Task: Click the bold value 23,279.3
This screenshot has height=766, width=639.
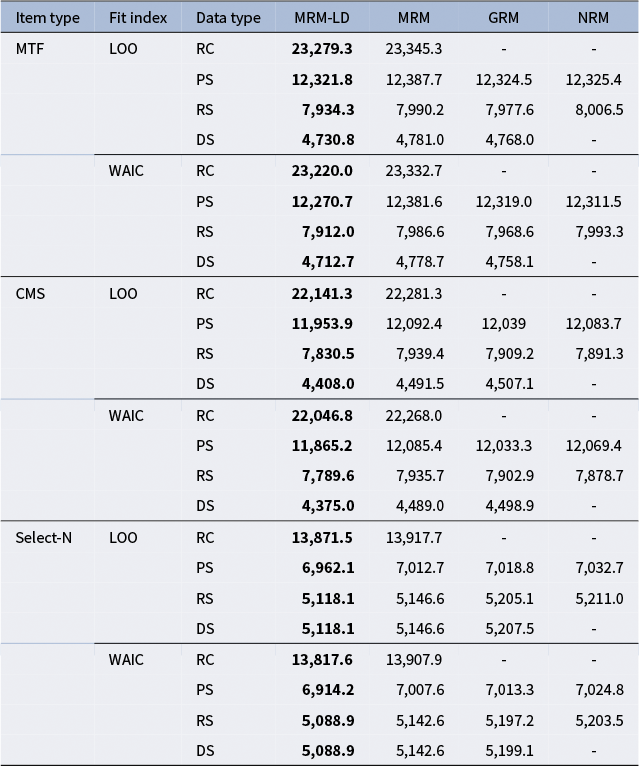Action: (x=322, y=48)
